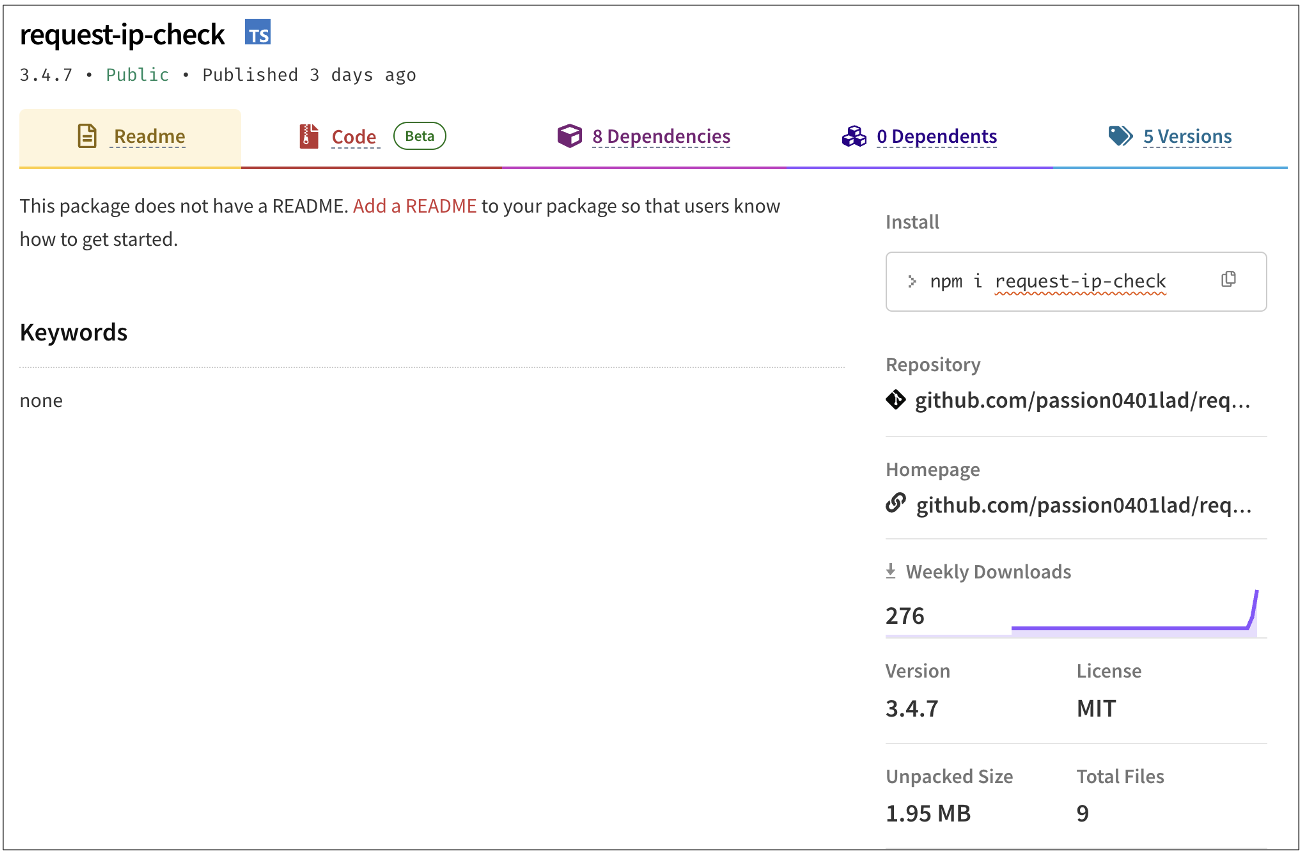Click the Dependents cubes icon
1306x856 pixels.
pyautogui.click(x=853, y=137)
